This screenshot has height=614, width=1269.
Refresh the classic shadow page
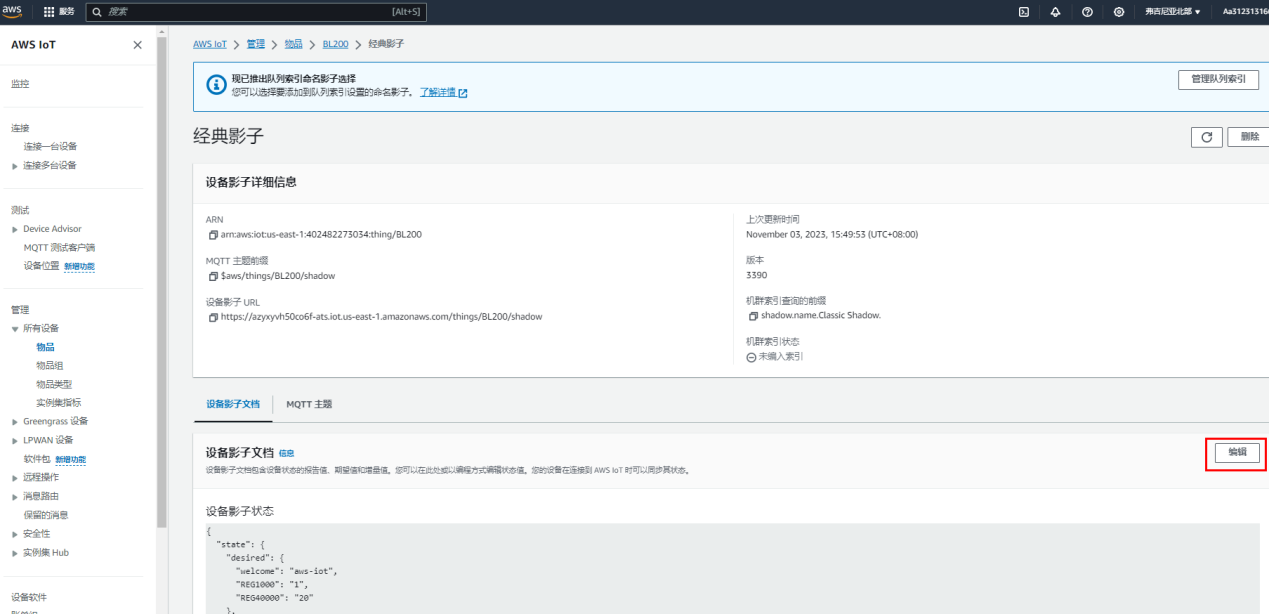coord(1207,137)
